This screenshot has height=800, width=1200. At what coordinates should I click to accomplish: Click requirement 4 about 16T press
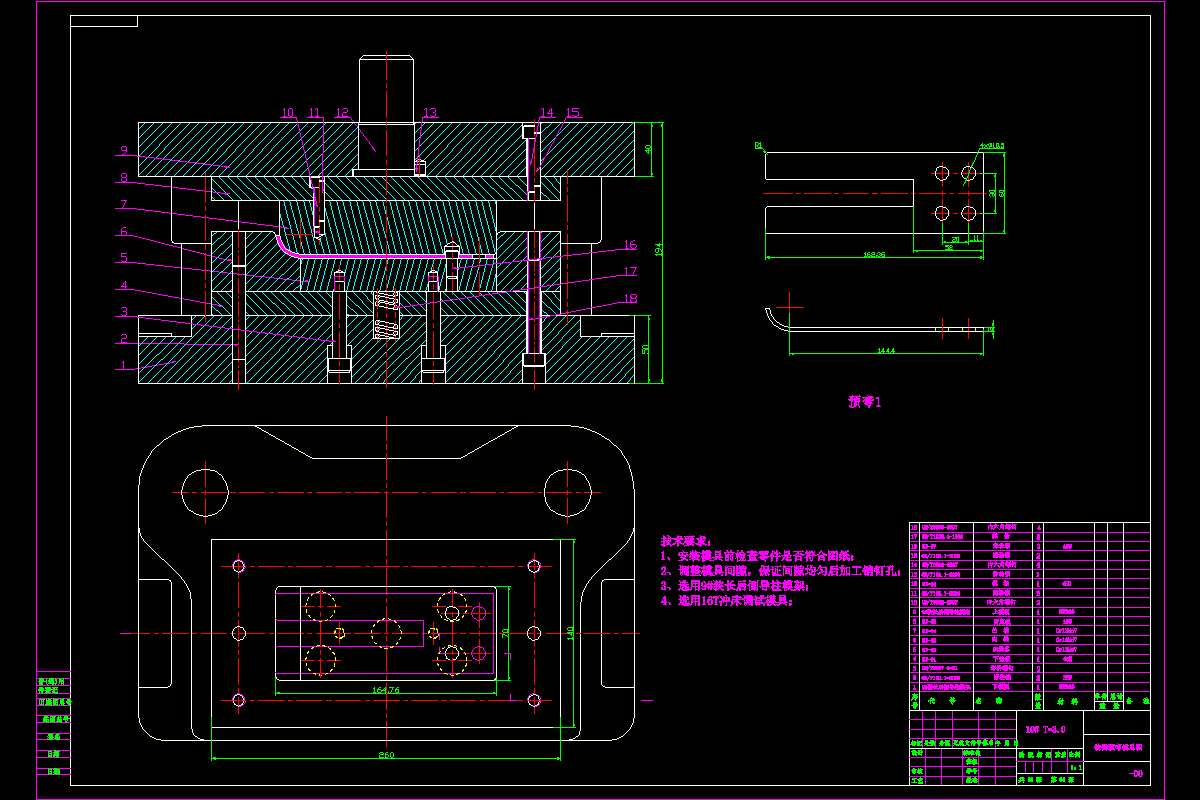point(727,602)
